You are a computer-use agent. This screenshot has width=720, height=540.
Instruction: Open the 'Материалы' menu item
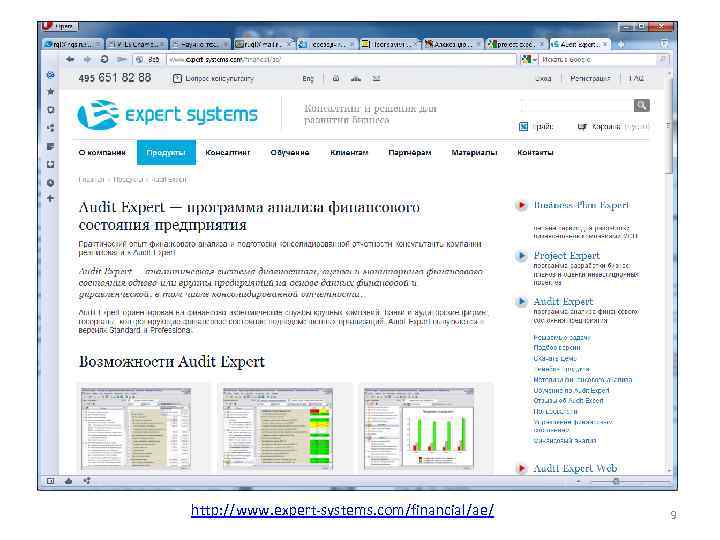point(474,152)
